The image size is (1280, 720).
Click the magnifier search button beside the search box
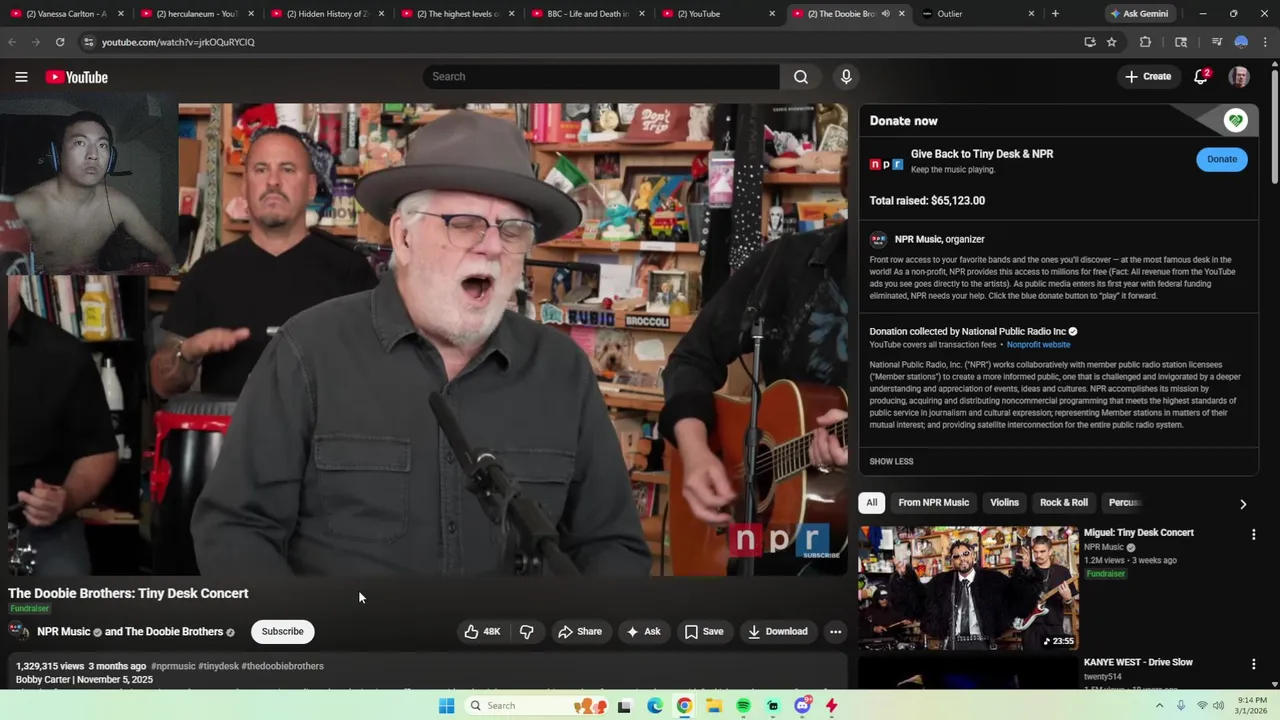coord(801,77)
